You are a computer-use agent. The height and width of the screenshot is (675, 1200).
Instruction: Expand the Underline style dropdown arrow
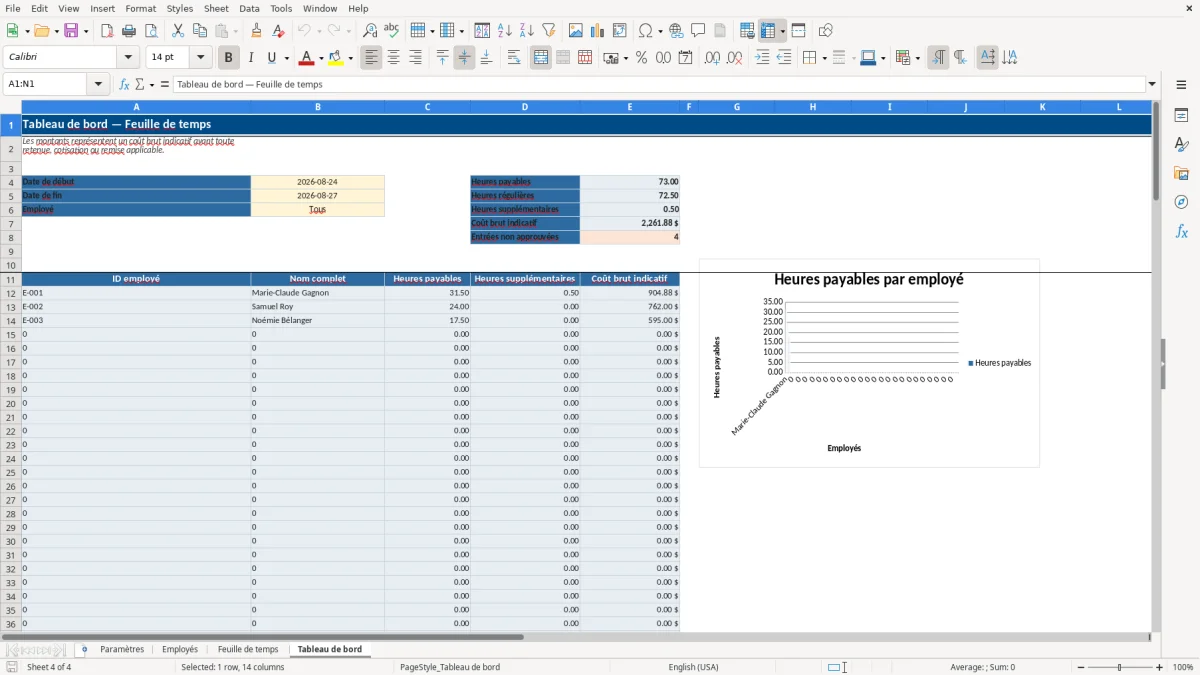tap(286, 58)
